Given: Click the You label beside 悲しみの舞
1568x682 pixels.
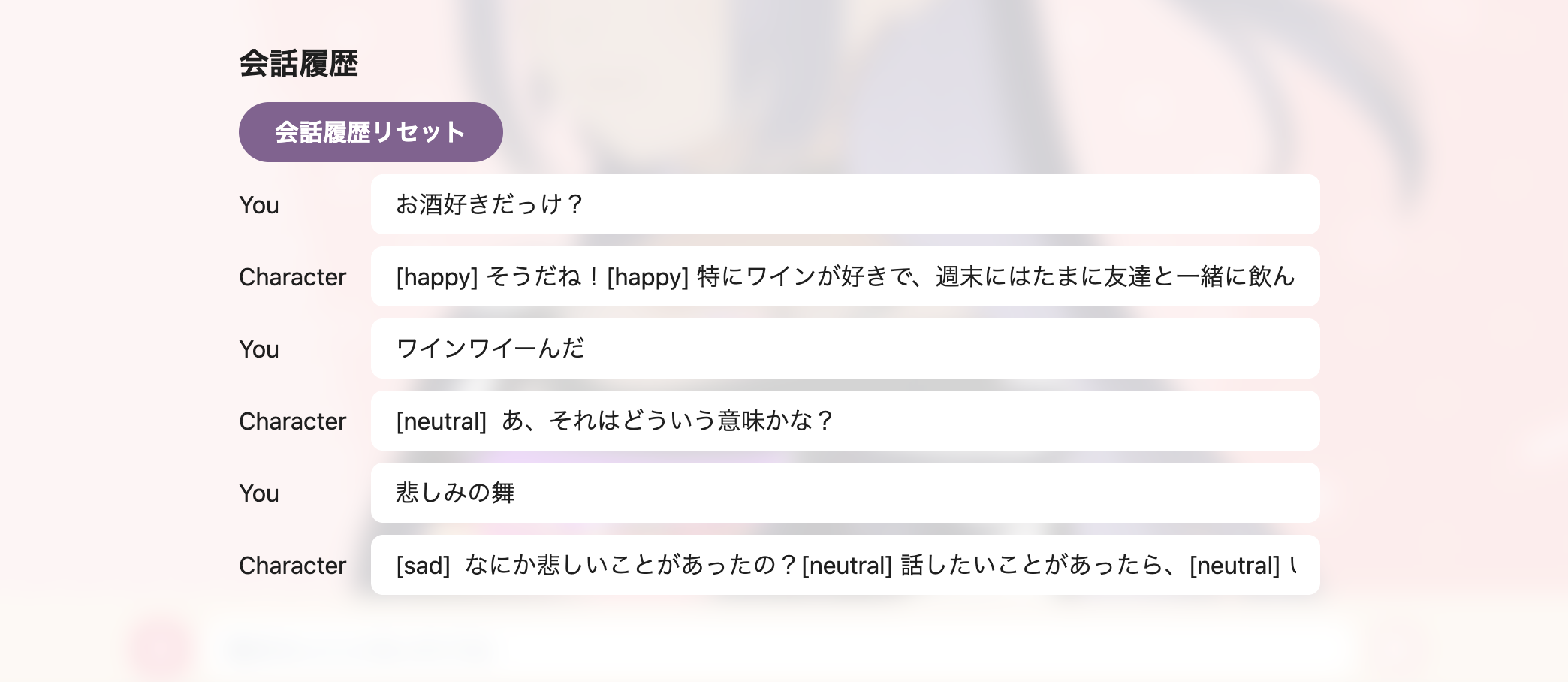Looking at the screenshot, I should click(258, 493).
